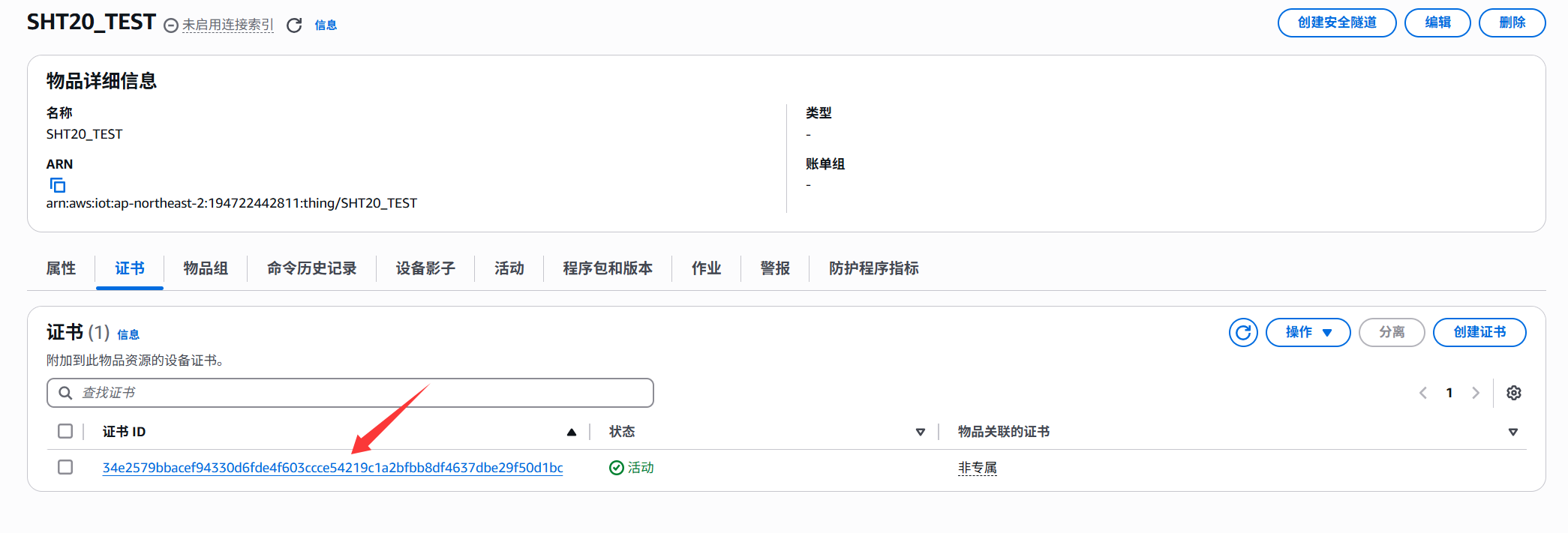Click the 创建安全隧道 button
The height and width of the screenshot is (533, 1568).
click(1336, 22)
